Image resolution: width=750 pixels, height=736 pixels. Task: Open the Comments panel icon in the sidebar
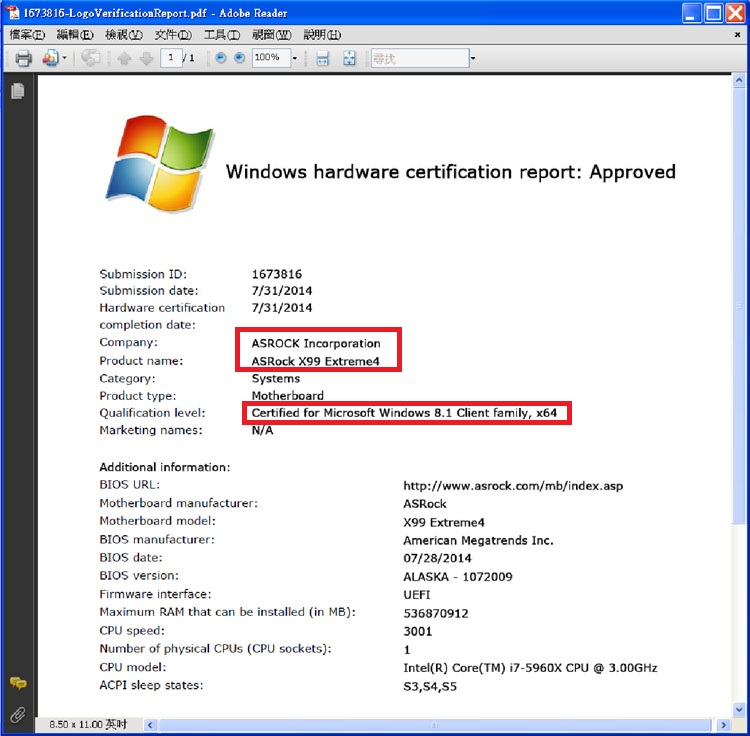(x=18, y=683)
